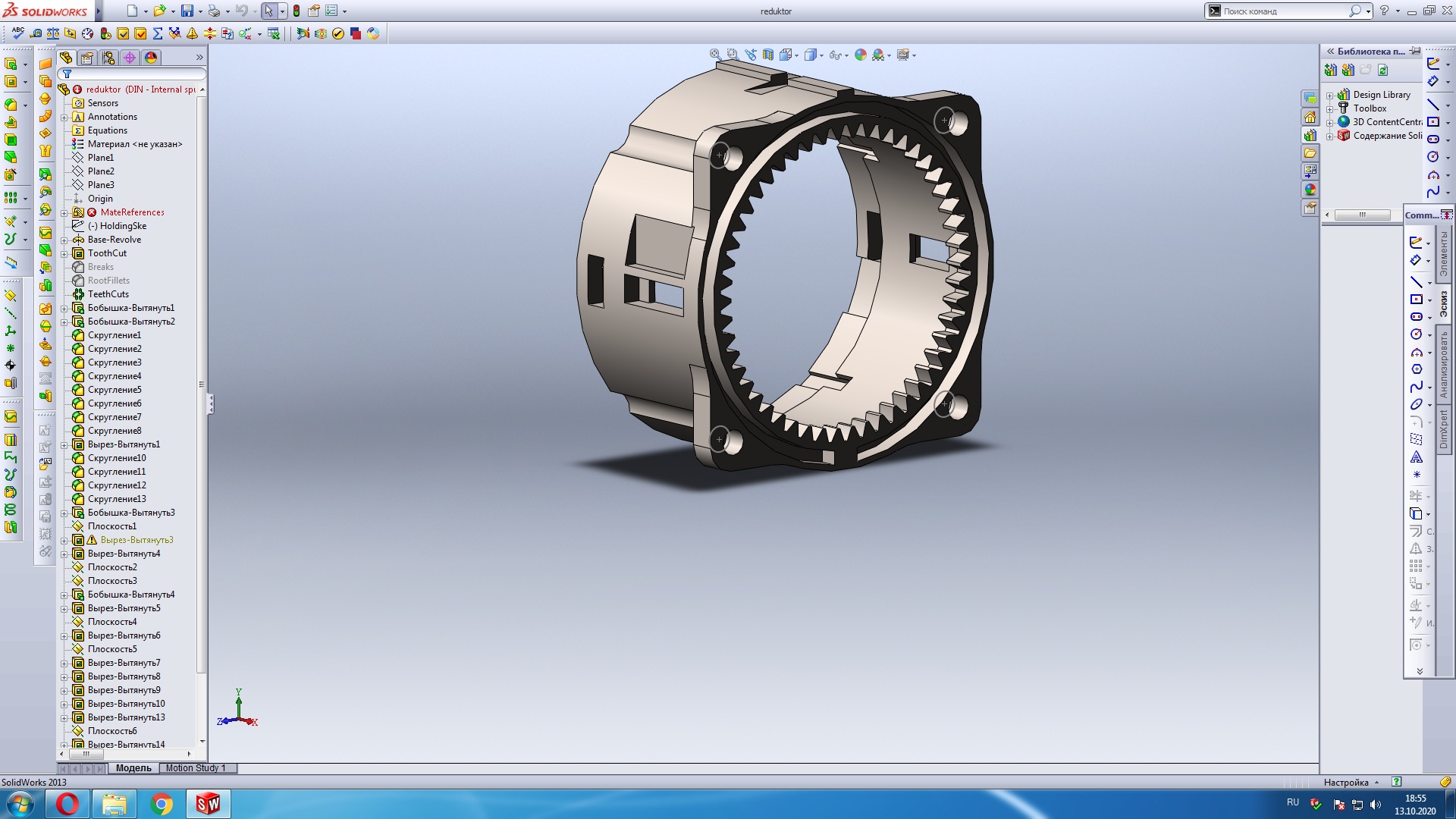
Task: Open the ConfigurationManager tab icon
Action: pos(108,58)
